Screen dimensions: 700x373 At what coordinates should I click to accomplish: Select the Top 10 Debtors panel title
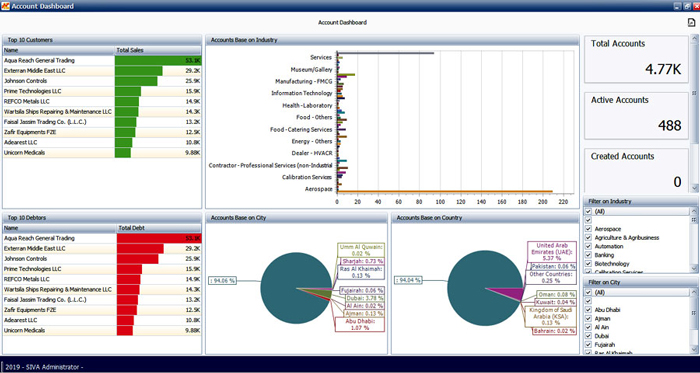(27, 218)
